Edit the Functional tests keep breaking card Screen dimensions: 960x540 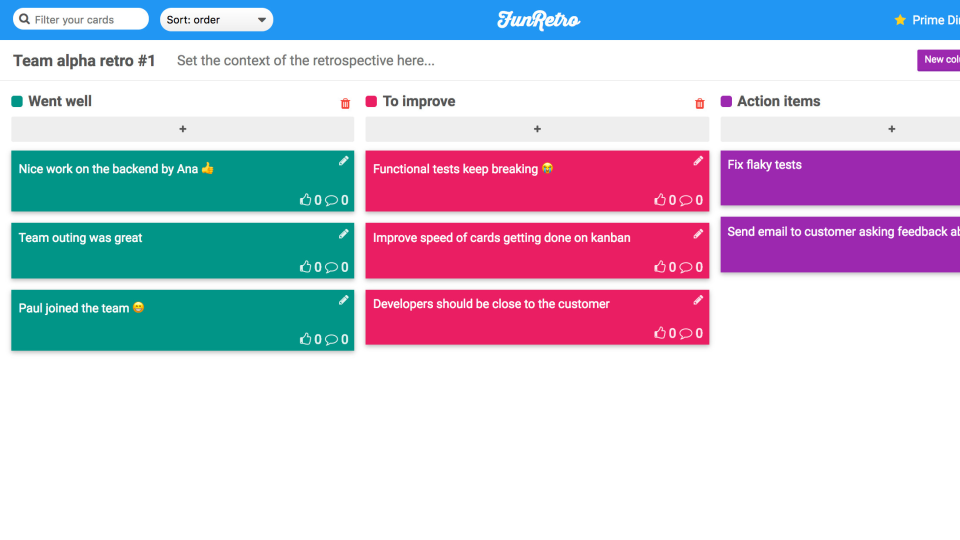[698, 161]
